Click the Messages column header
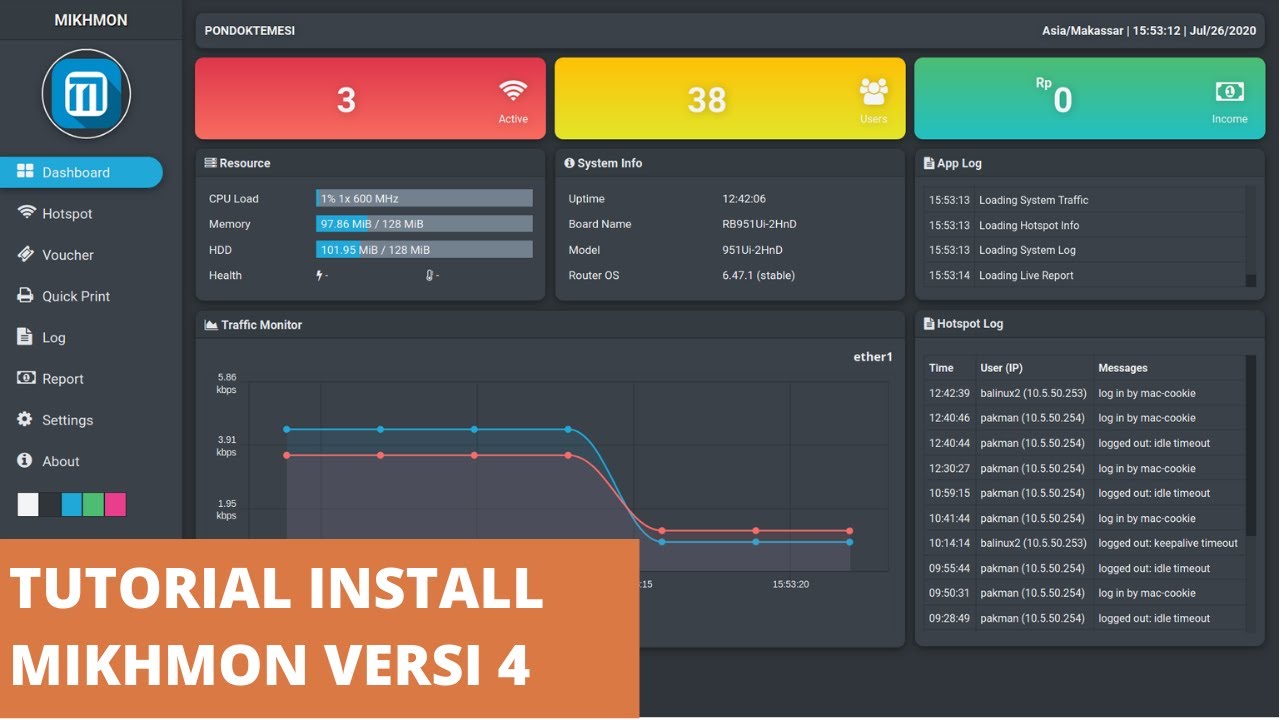Viewport: 1280px width, 720px height. (x=1123, y=368)
